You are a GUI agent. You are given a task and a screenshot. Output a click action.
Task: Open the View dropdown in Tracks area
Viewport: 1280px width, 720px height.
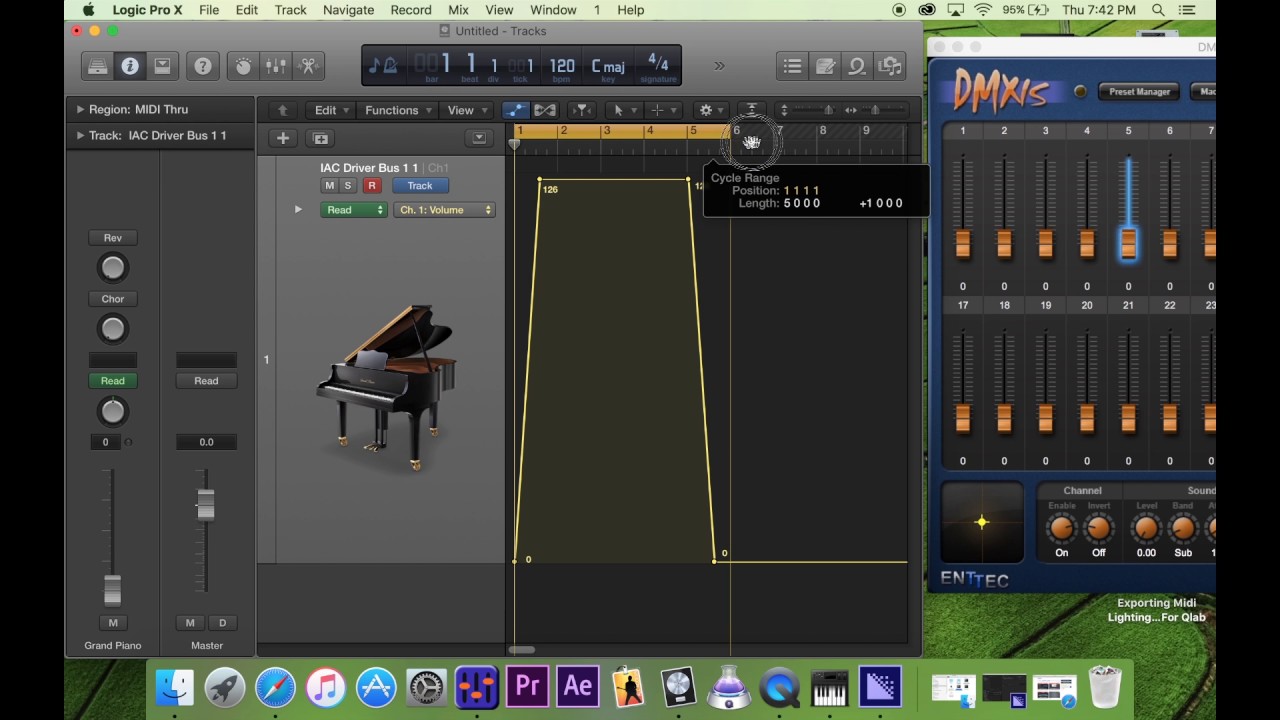[x=467, y=110]
